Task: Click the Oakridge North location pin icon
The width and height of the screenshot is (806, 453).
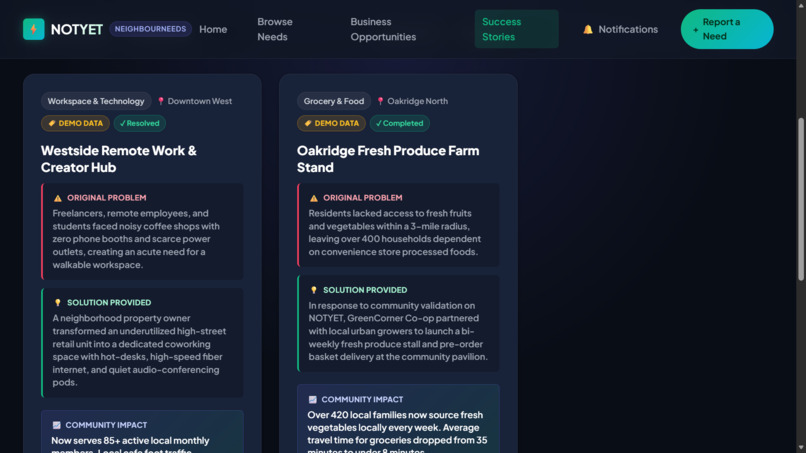Action: coord(380,101)
